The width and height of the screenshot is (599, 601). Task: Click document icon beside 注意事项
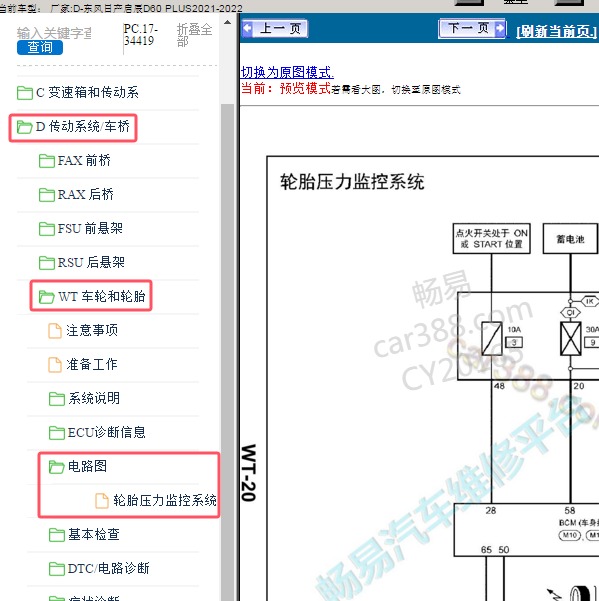[55, 331]
